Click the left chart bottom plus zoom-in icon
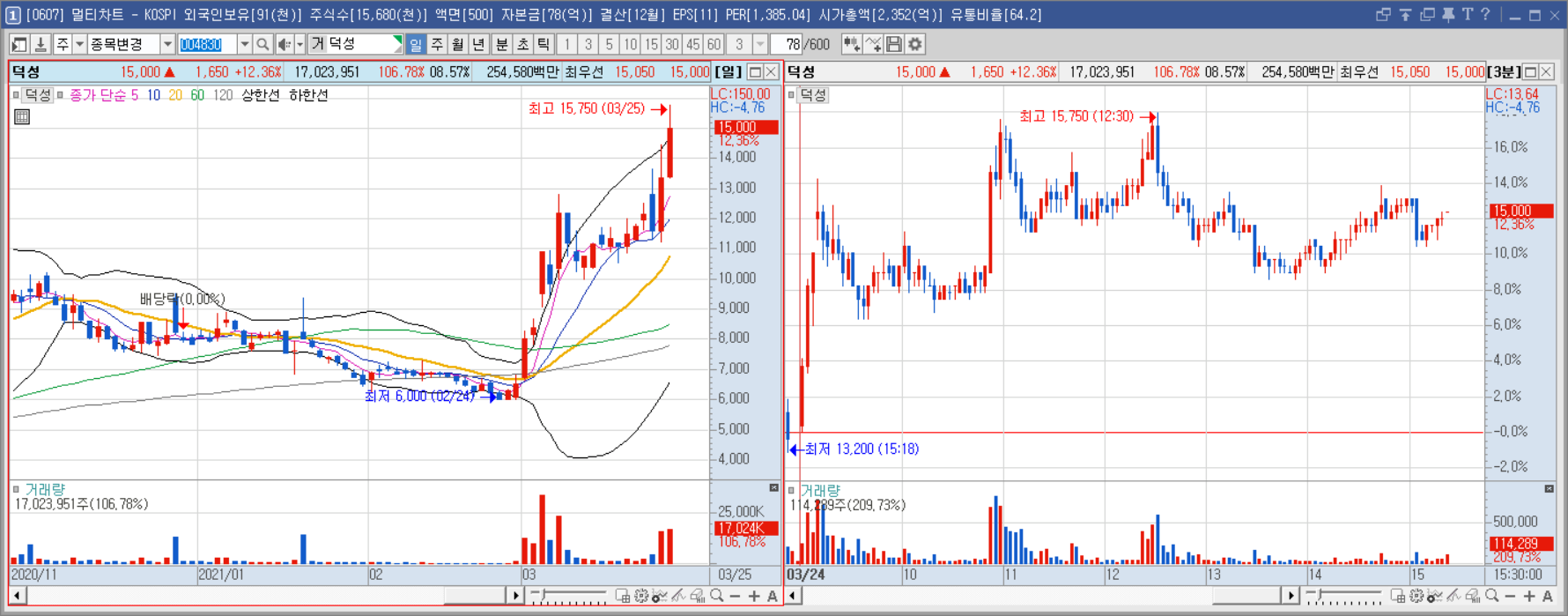 pos(754,597)
